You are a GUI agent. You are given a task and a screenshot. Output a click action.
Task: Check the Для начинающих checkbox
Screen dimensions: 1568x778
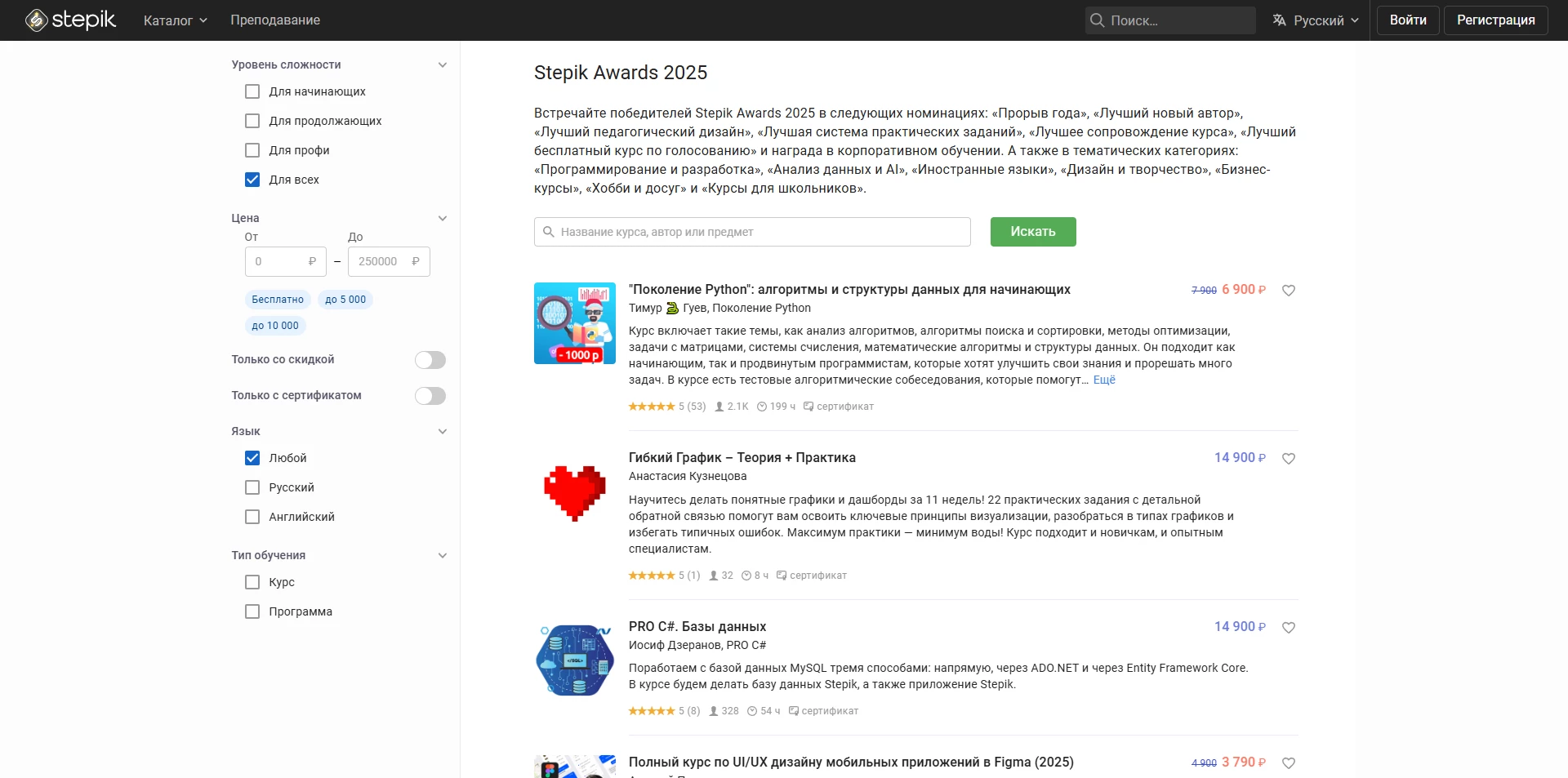[x=252, y=91]
